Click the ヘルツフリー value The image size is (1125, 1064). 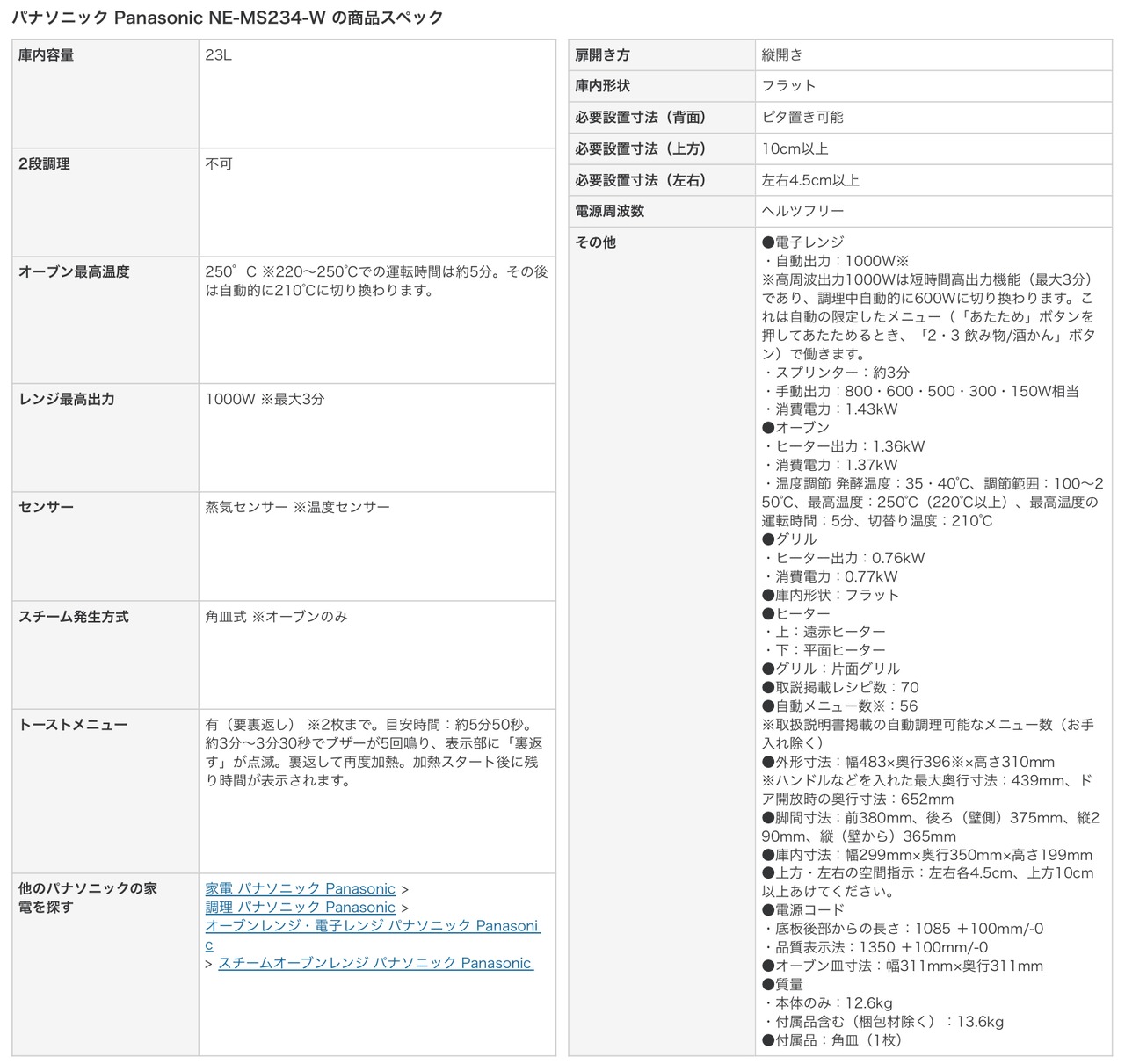pyautogui.click(x=803, y=211)
